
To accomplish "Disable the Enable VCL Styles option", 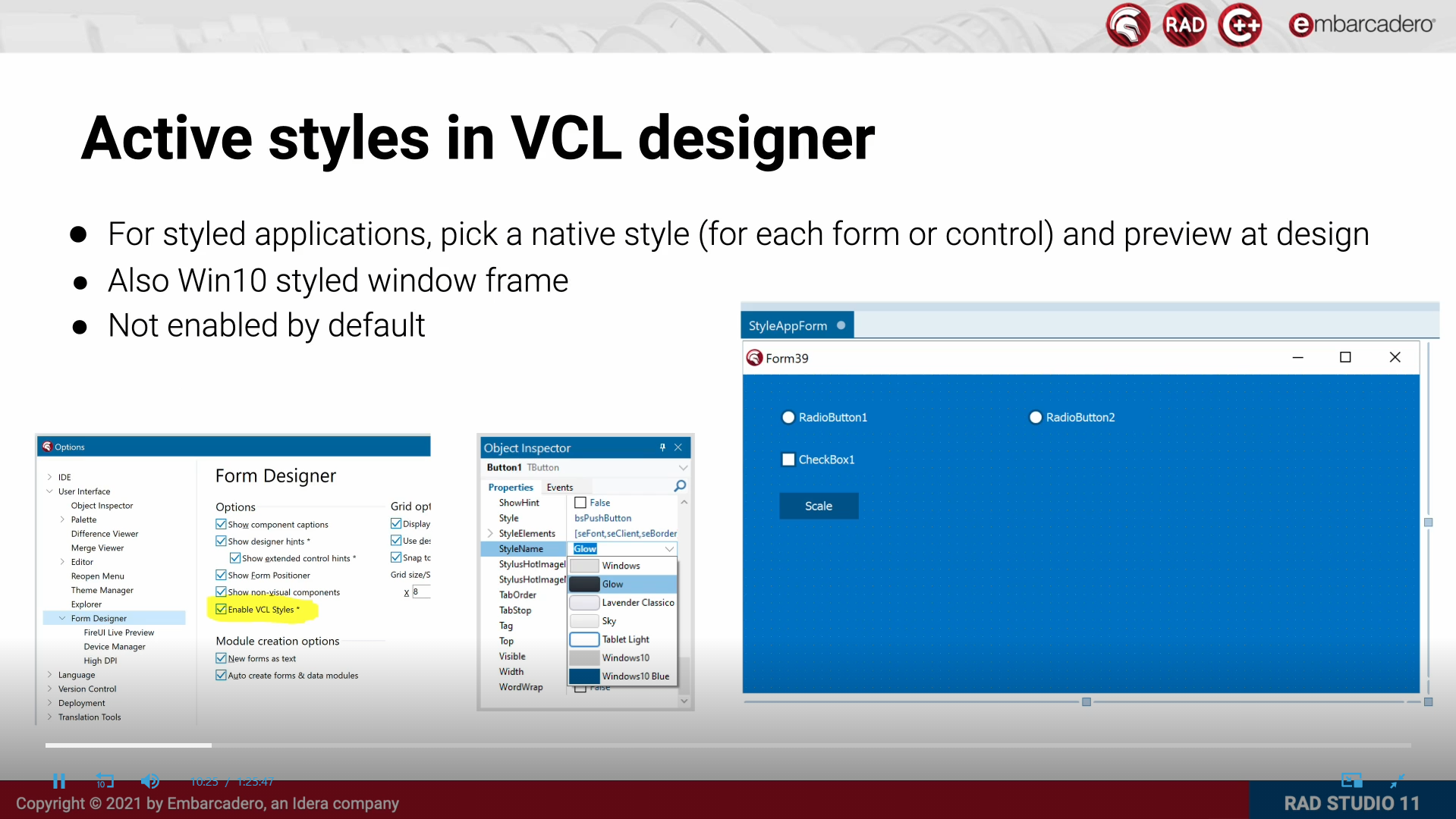I will (x=221, y=609).
